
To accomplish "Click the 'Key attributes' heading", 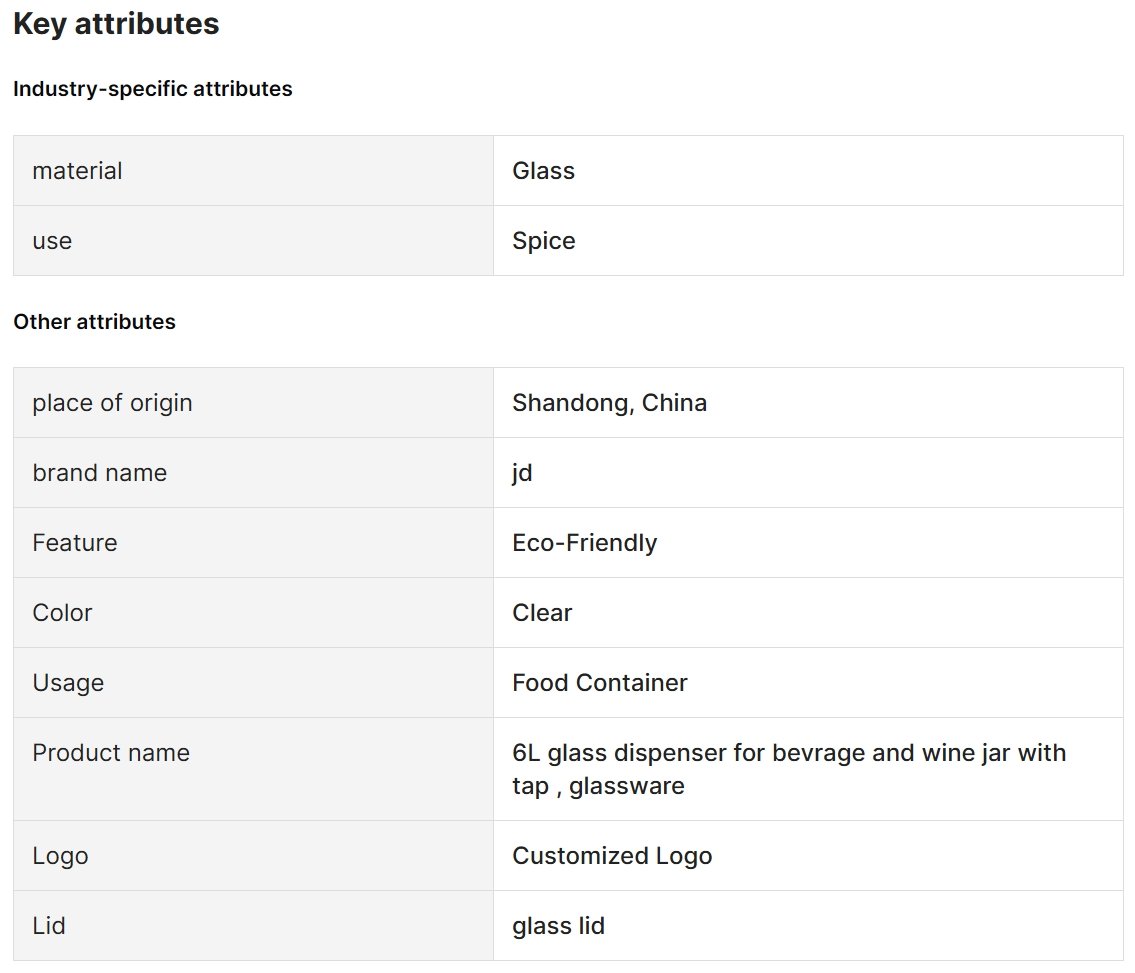I will point(116,24).
